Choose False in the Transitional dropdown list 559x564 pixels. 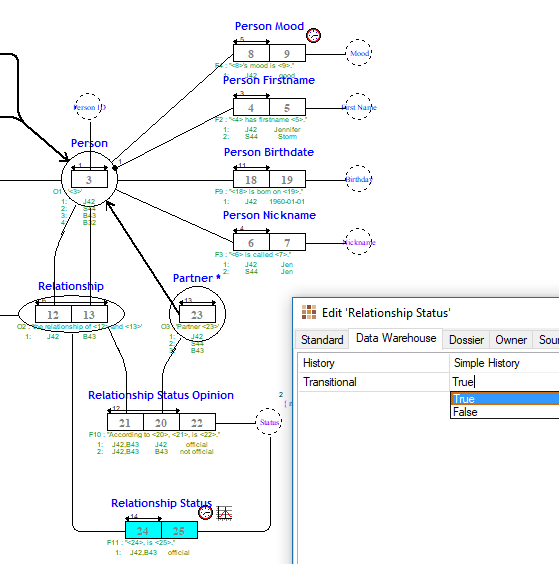(505, 412)
